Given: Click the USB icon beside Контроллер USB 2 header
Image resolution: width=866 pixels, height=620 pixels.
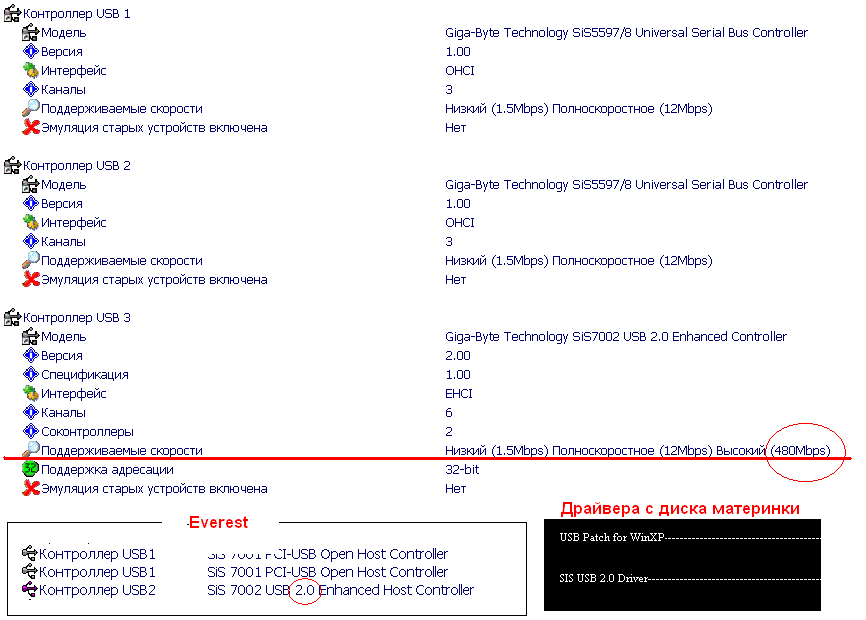Looking at the screenshot, I should point(13,166).
